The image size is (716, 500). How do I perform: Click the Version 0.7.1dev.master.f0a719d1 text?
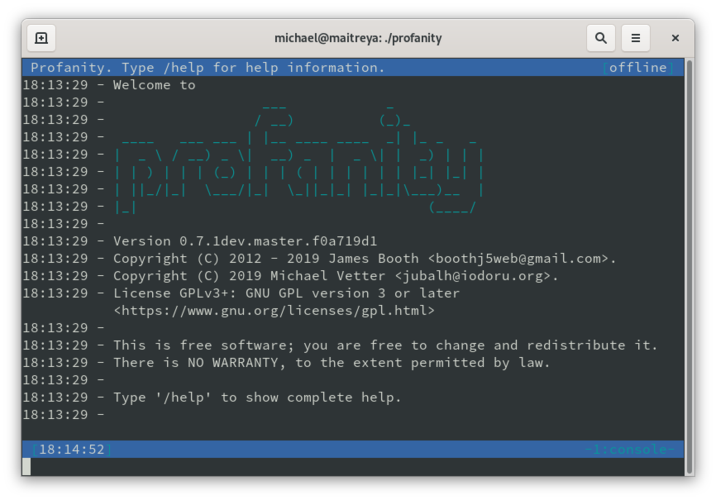pyautogui.click(x=245, y=241)
